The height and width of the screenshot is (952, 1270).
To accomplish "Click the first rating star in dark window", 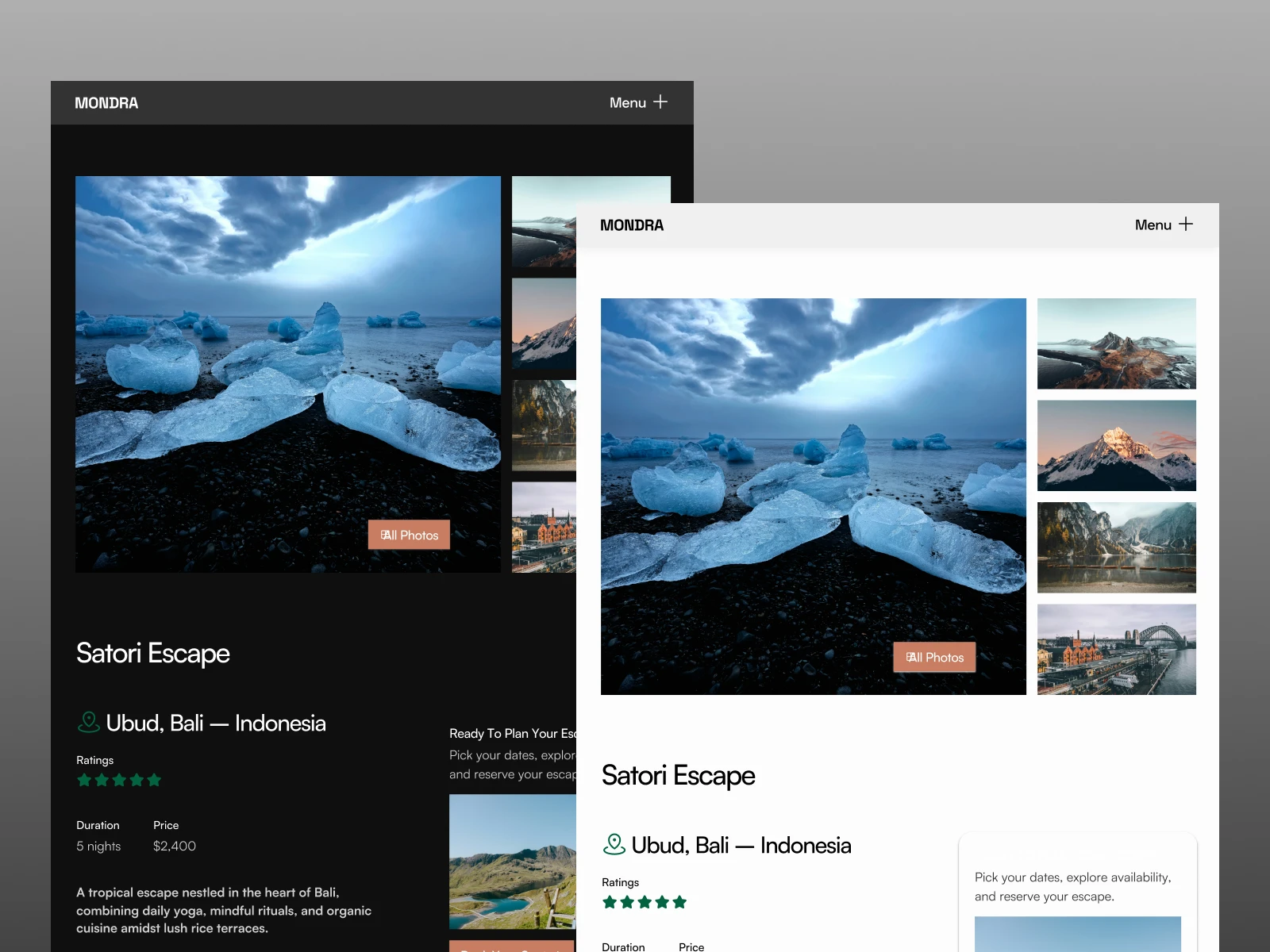I will point(84,780).
